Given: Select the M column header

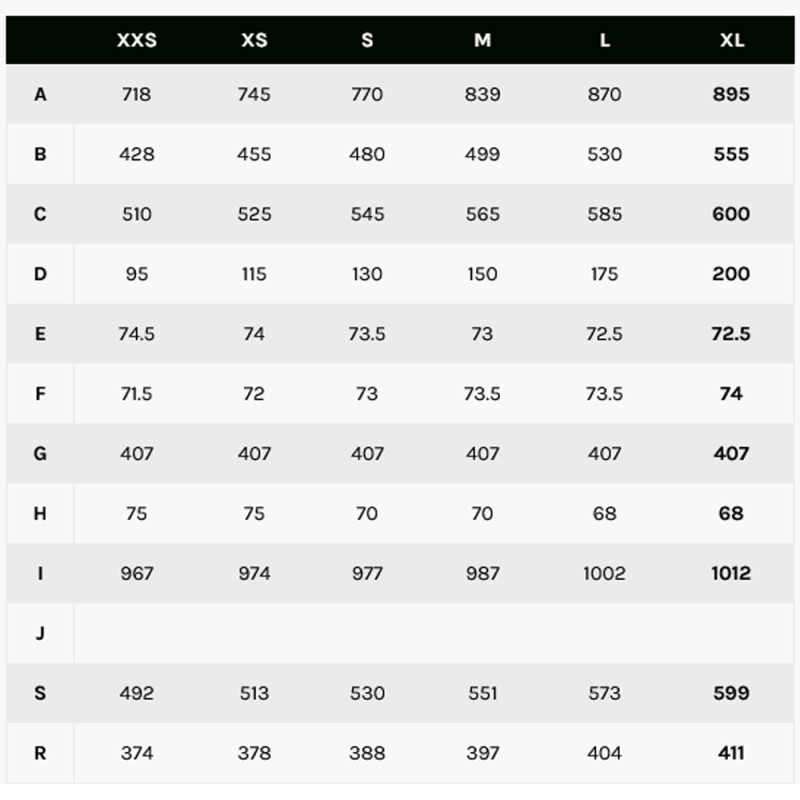Looking at the screenshot, I should (x=482, y=41).
